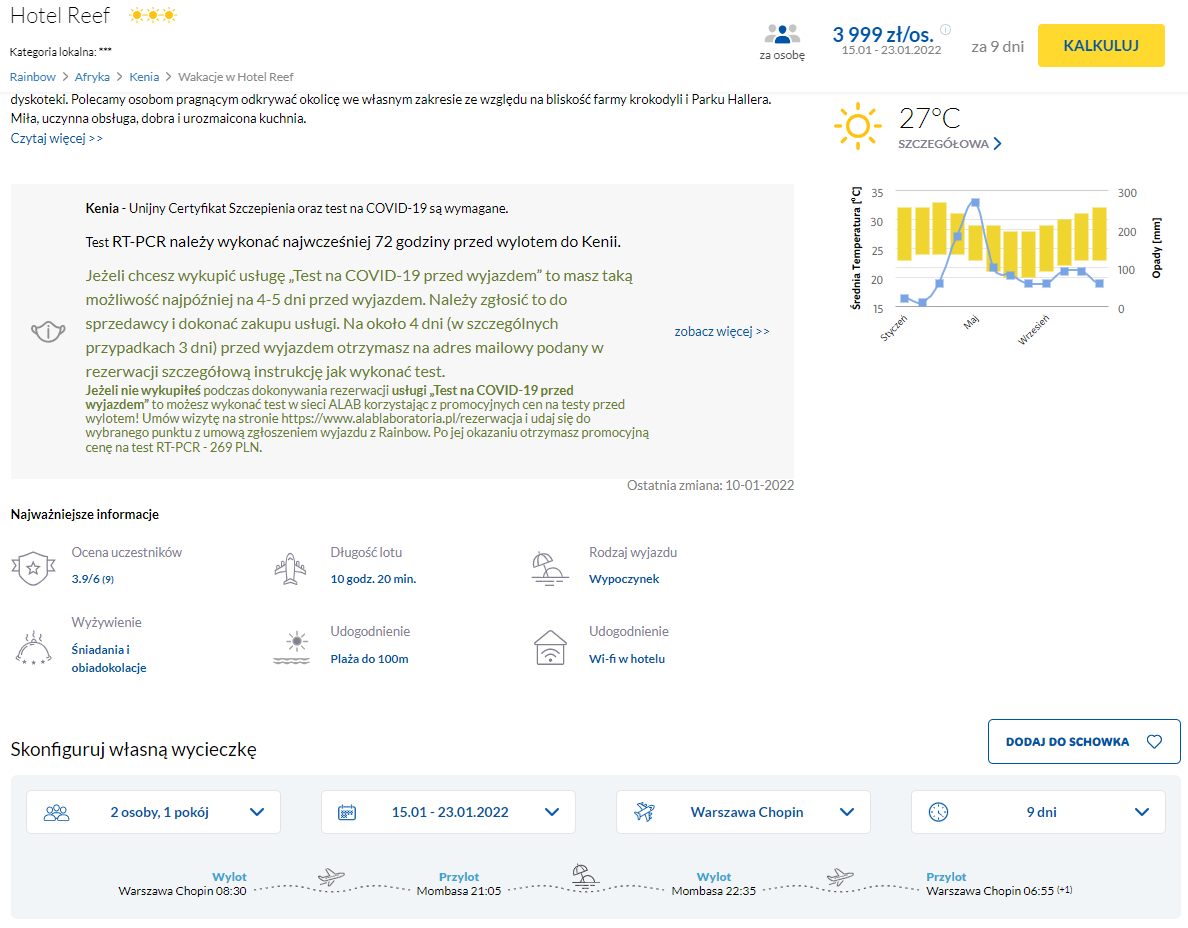The width and height of the screenshot is (1188, 928).
Task: Click the participant rating badge icon
Action: click(x=33, y=567)
